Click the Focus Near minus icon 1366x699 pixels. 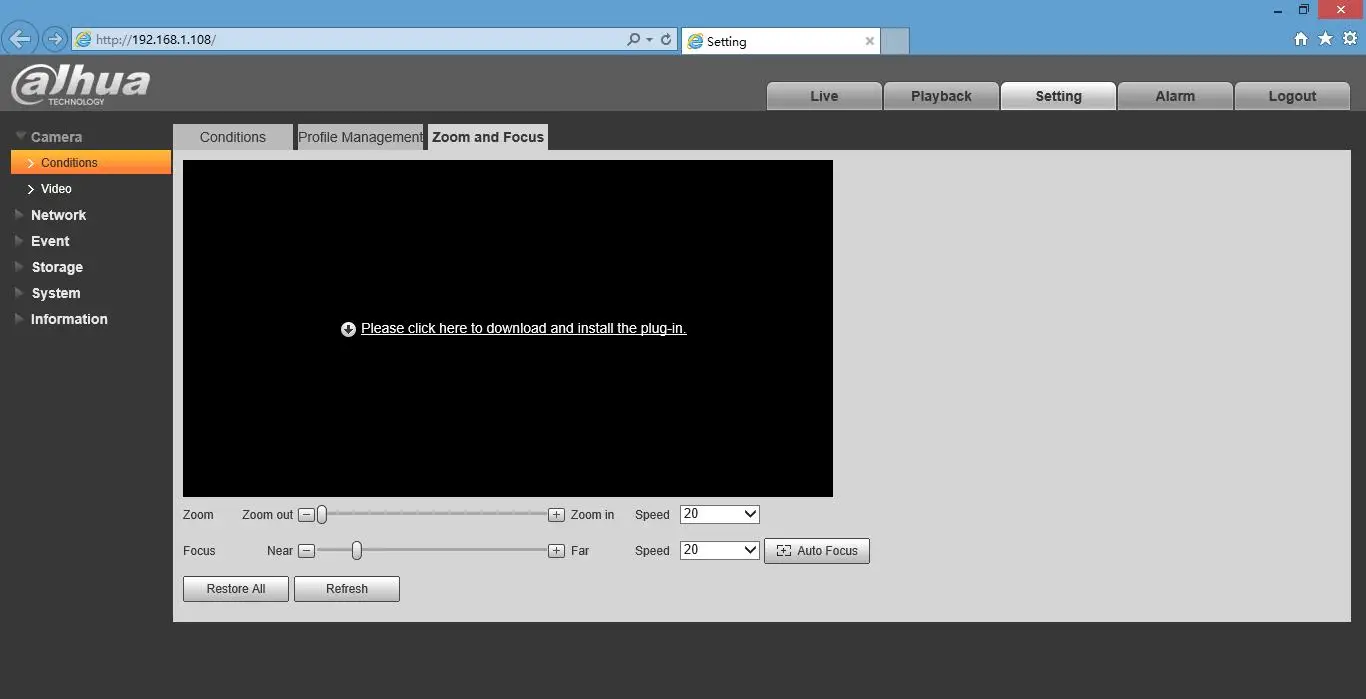pos(307,551)
